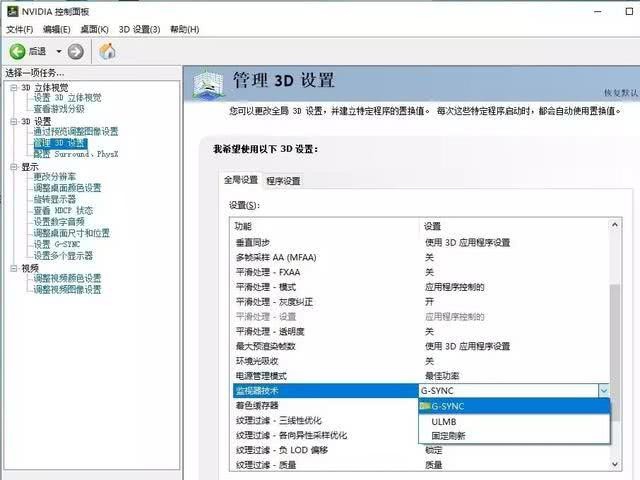The height and width of the screenshot is (480, 640).
Task: Select the 着色缓存器 row
Action: (x=325, y=406)
